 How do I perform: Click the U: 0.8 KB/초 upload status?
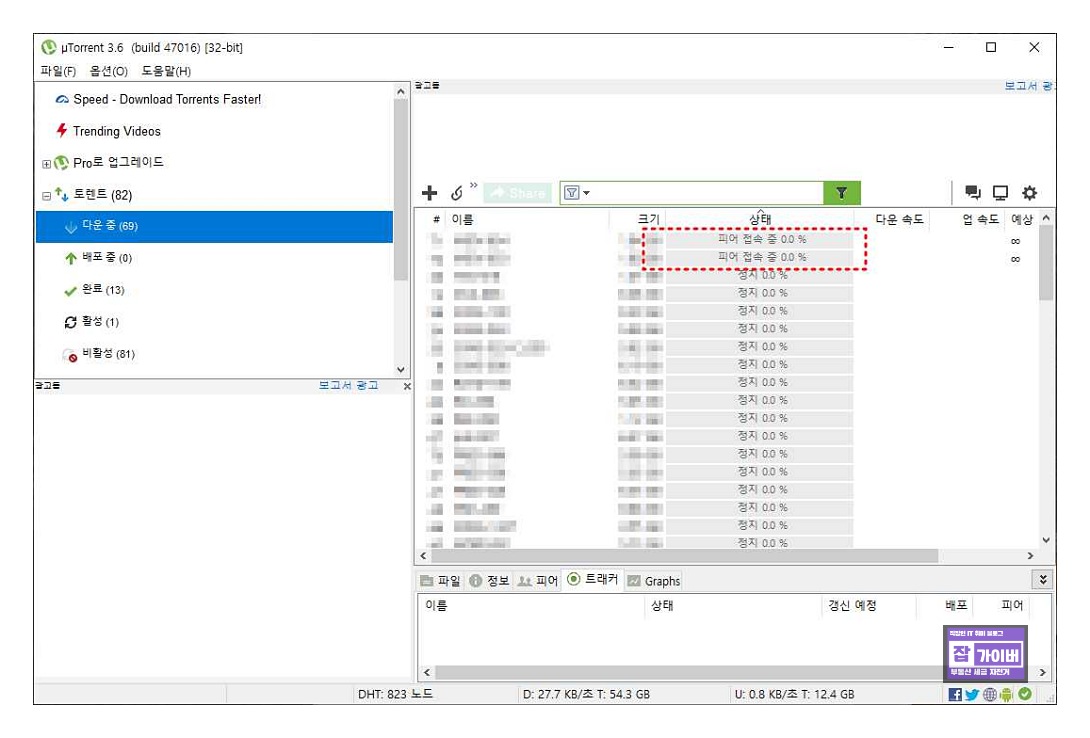[x=794, y=694]
